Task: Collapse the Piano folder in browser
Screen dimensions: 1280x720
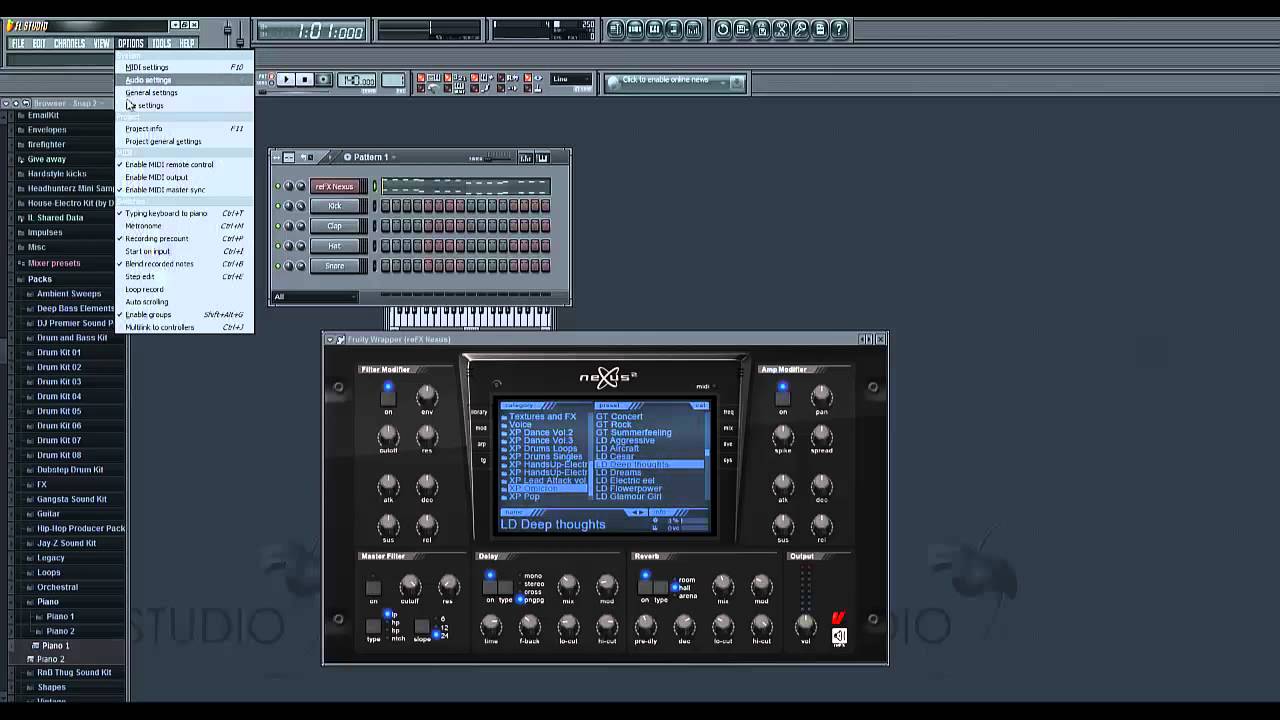Action: (x=48, y=602)
